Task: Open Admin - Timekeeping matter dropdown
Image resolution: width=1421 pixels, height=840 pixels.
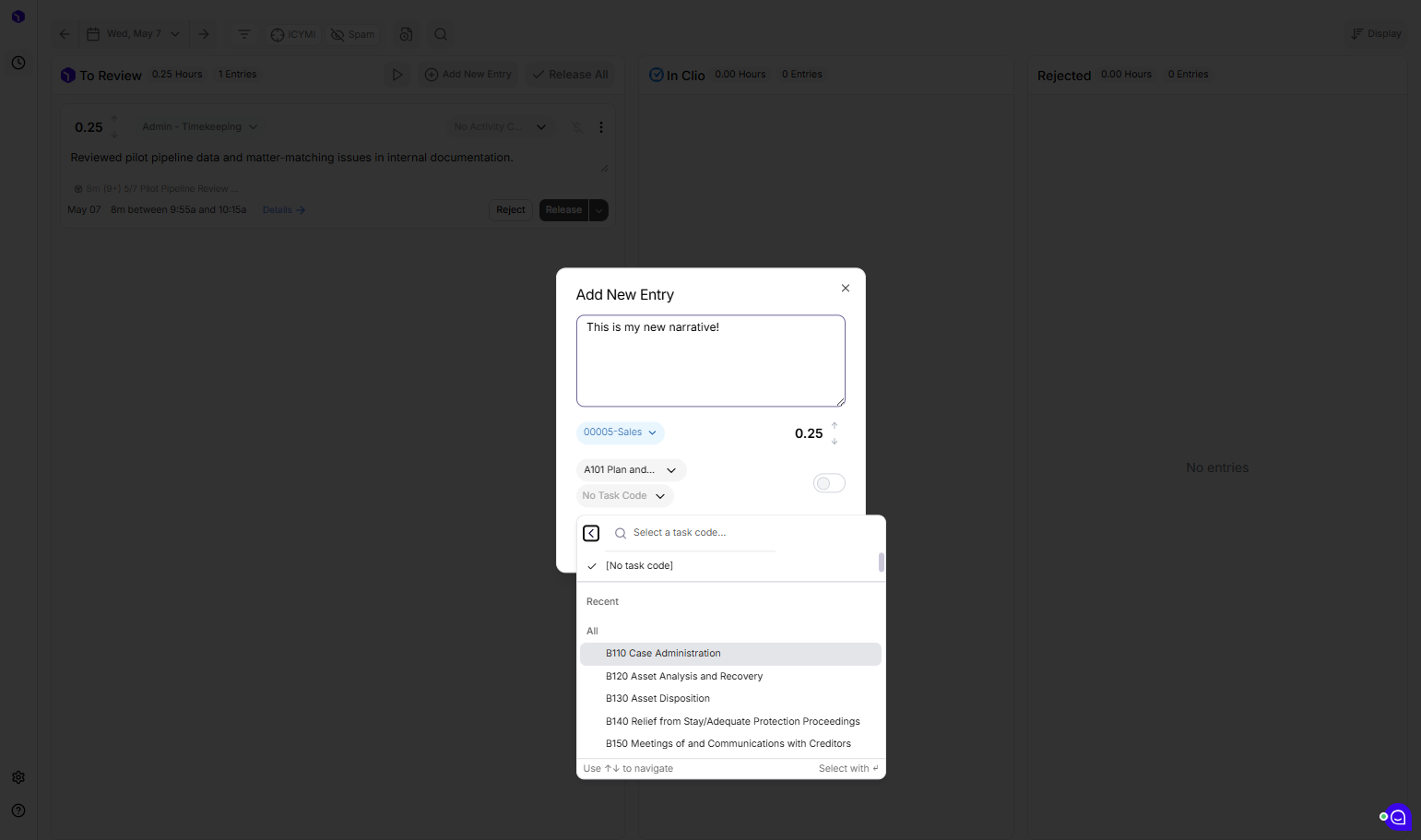Action: 200,127
